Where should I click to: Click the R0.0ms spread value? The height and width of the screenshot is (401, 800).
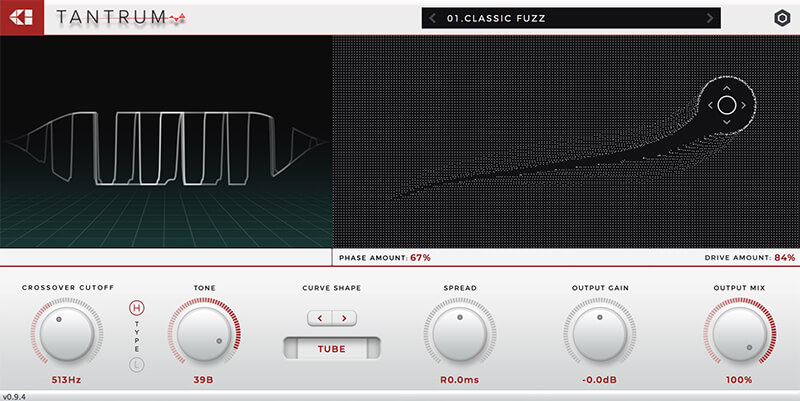(x=460, y=380)
